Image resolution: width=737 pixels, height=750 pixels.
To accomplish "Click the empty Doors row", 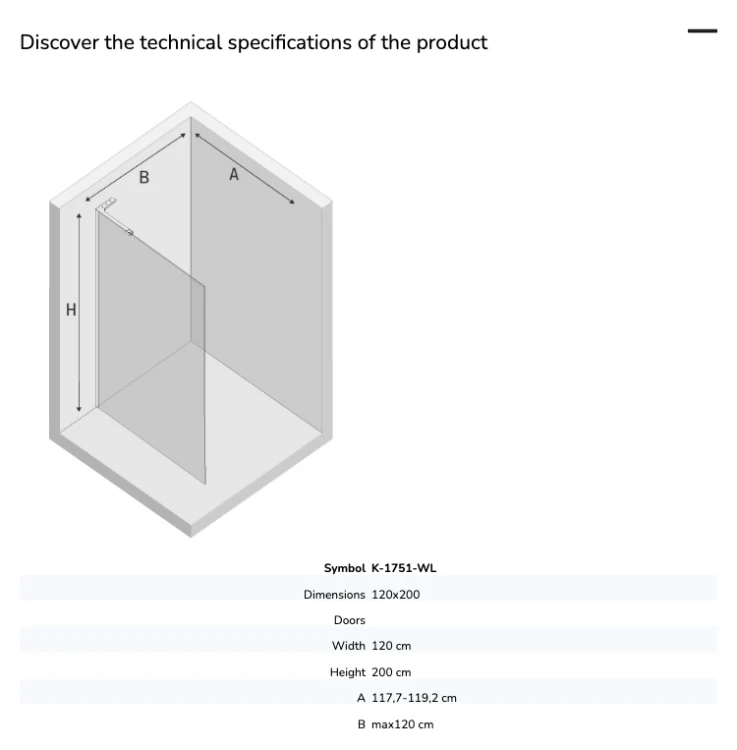I will click(368, 620).
